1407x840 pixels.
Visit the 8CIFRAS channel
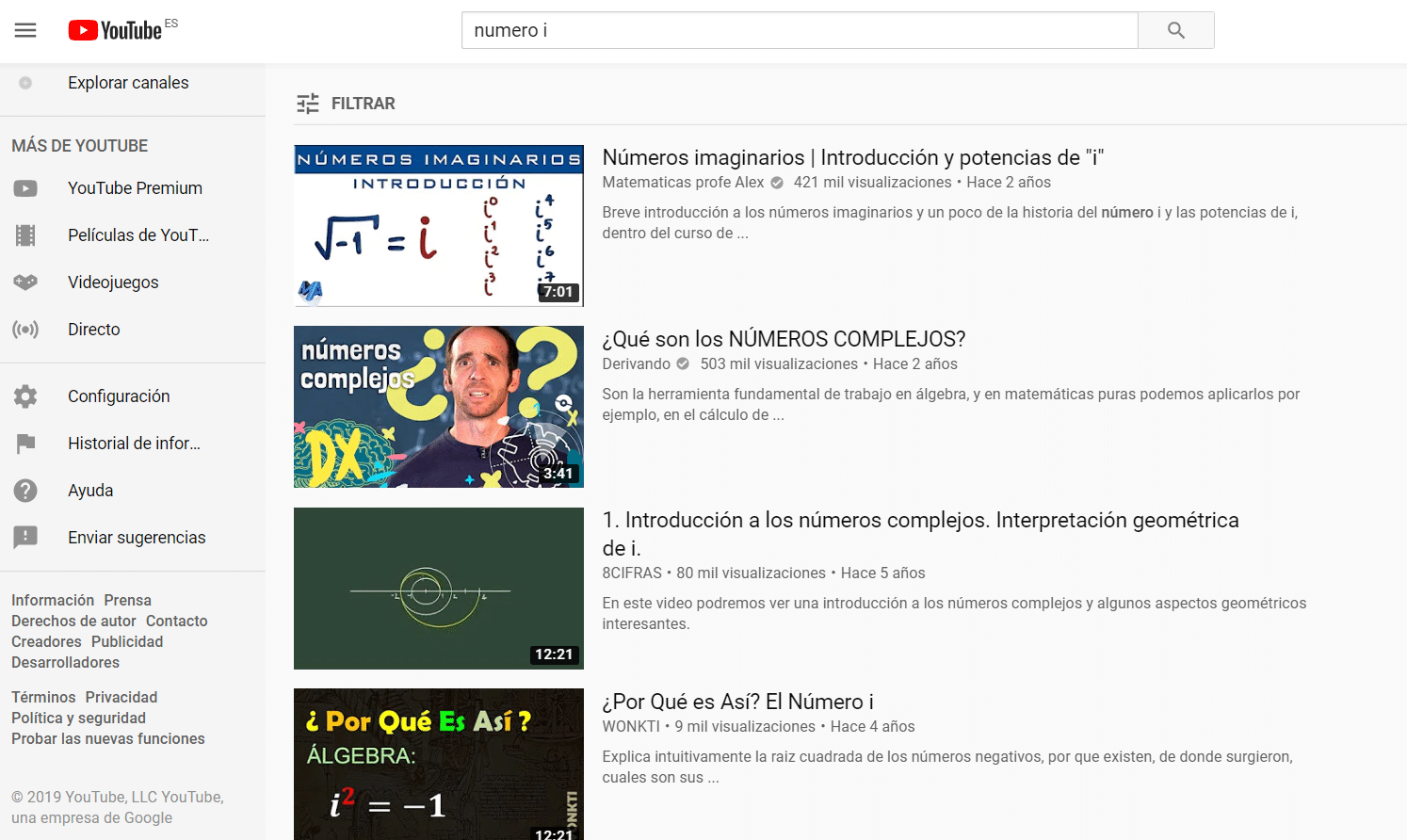pos(632,573)
